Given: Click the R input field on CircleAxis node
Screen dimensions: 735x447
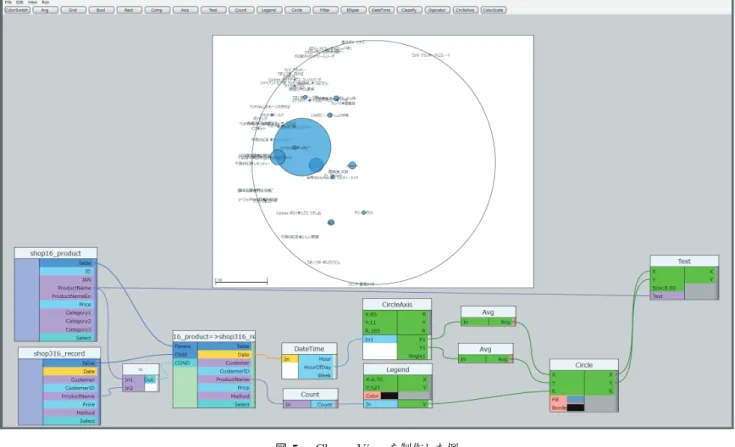Looking at the screenshot, I should coord(380,331).
